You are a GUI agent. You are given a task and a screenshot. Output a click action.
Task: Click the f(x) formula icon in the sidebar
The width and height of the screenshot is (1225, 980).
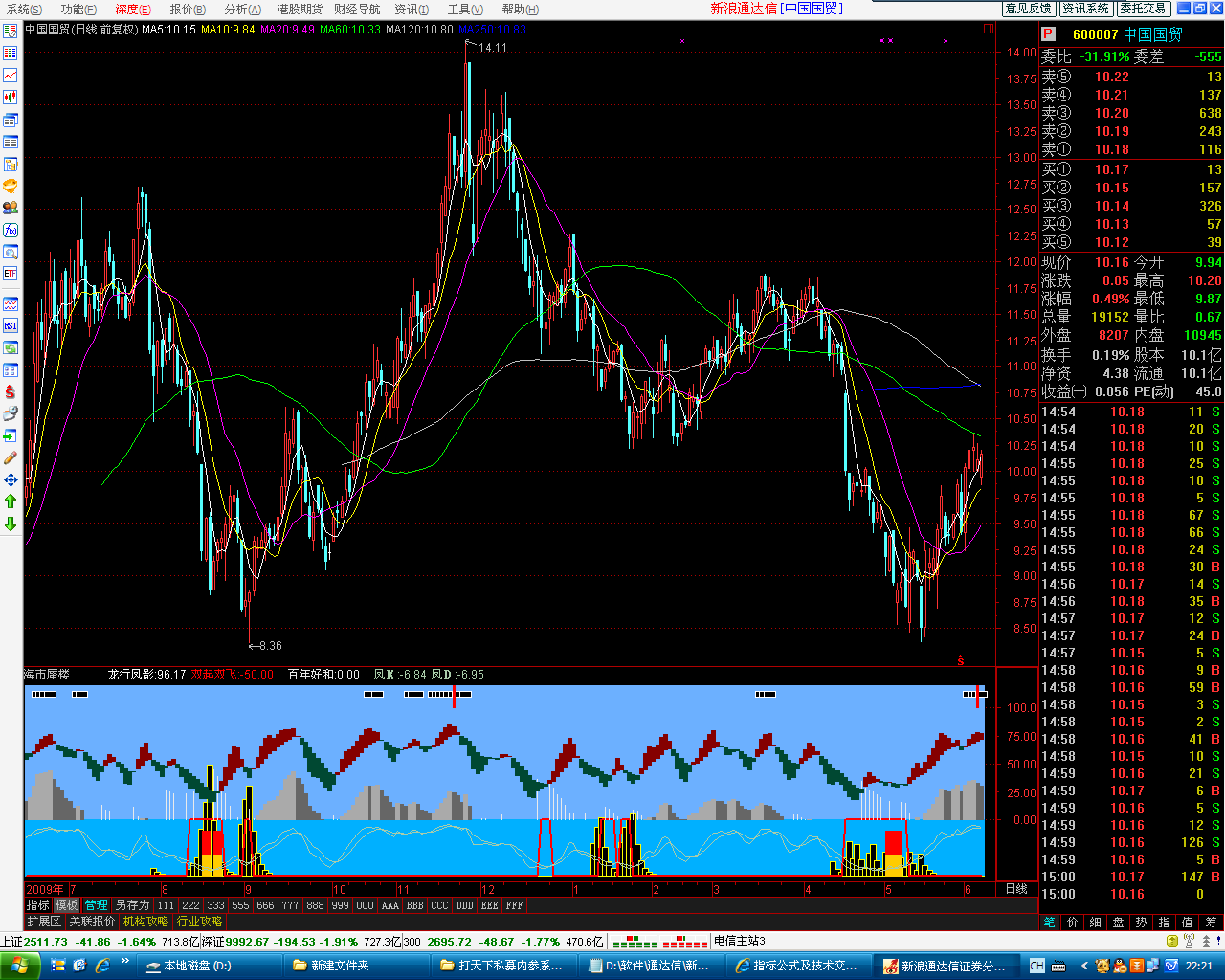(x=11, y=230)
